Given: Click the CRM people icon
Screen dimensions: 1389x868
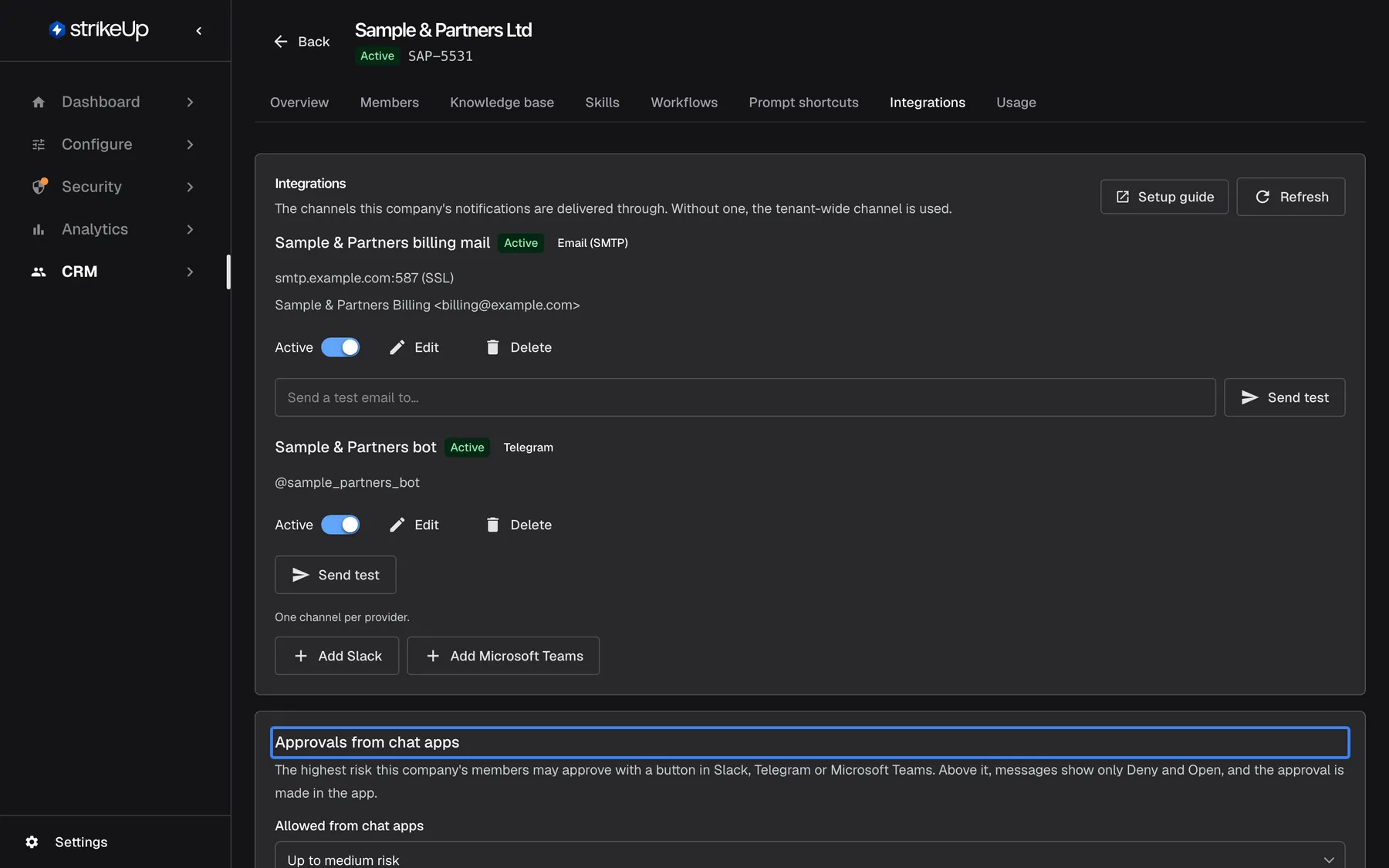Looking at the screenshot, I should (x=39, y=272).
